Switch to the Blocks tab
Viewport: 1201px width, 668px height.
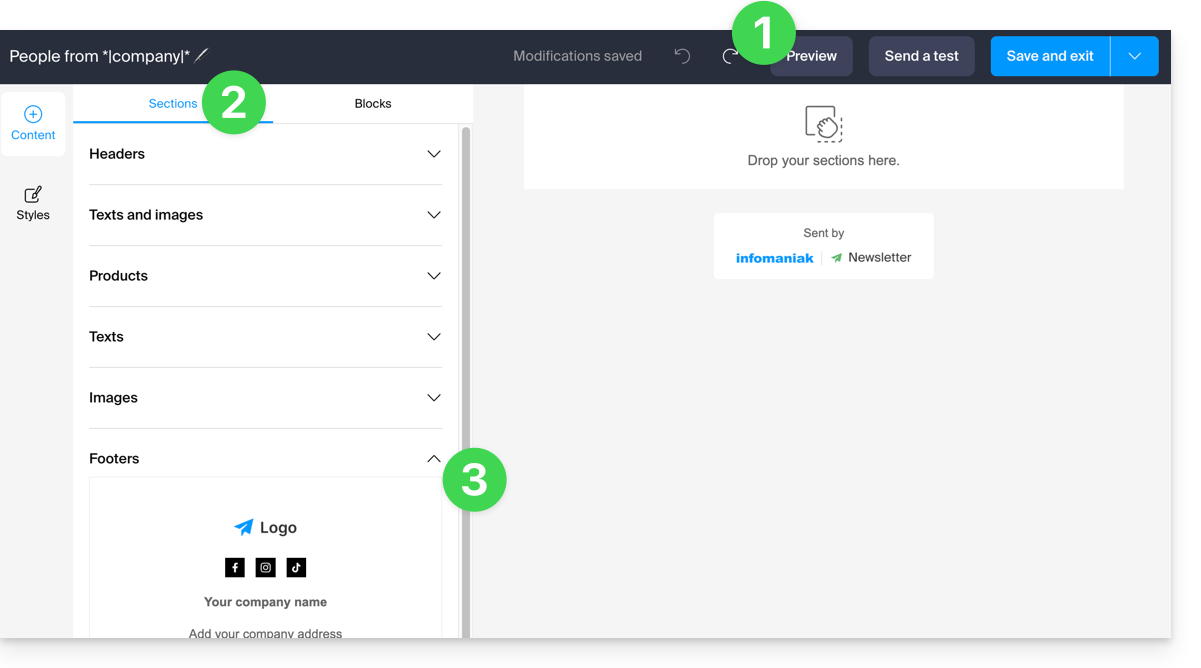pos(373,104)
